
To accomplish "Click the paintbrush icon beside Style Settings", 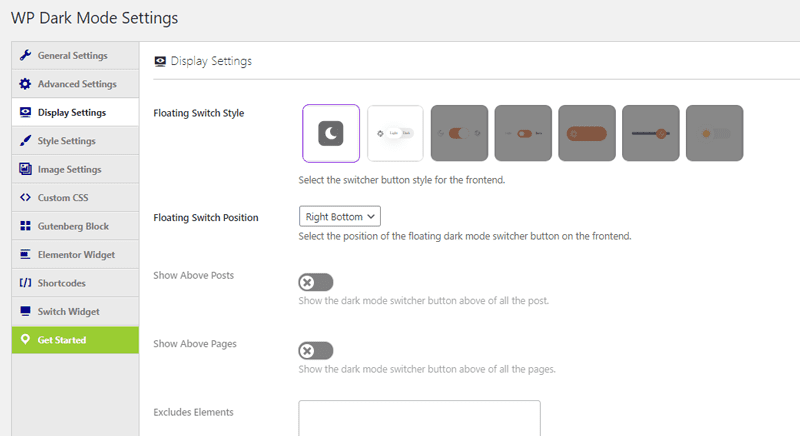I will click(25, 141).
